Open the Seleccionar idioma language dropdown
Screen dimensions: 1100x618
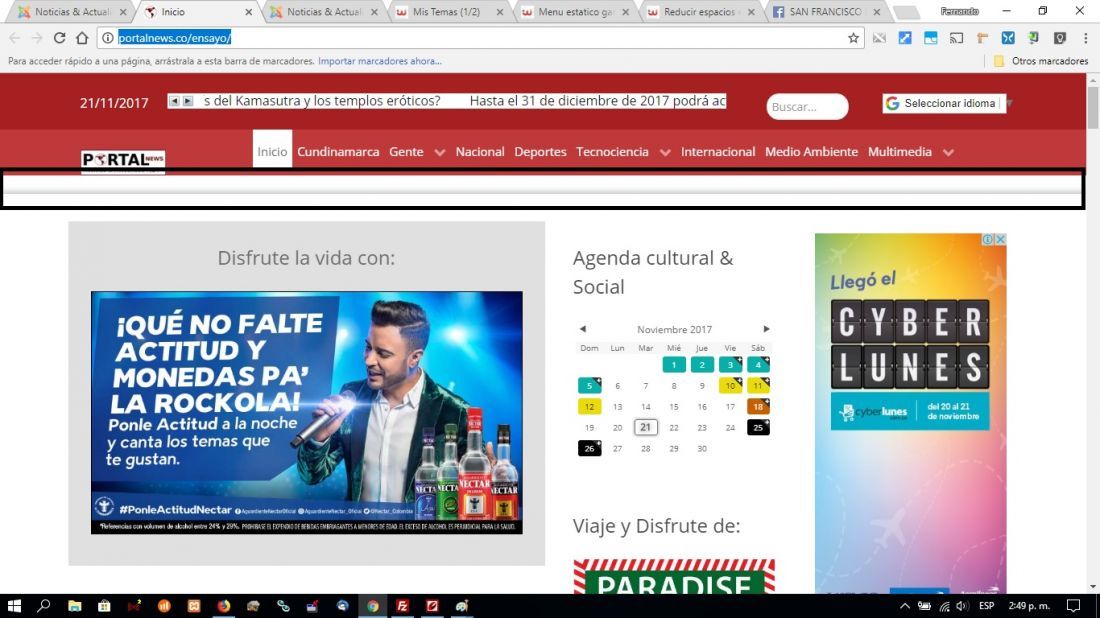944,103
